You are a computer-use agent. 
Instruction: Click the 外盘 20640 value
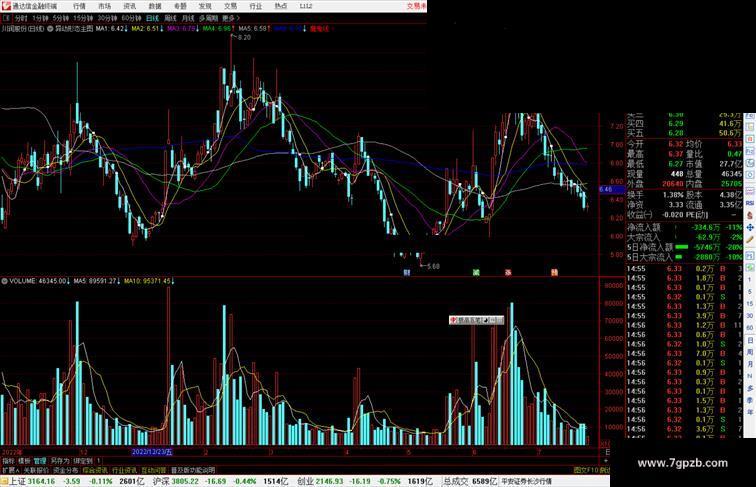(673, 184)
